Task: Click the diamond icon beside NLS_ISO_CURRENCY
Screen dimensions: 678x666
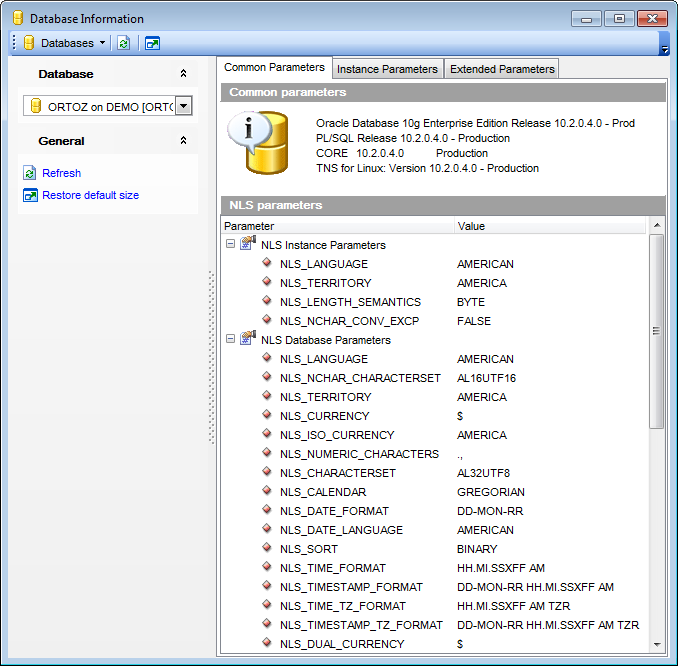Action: (267, 433)
